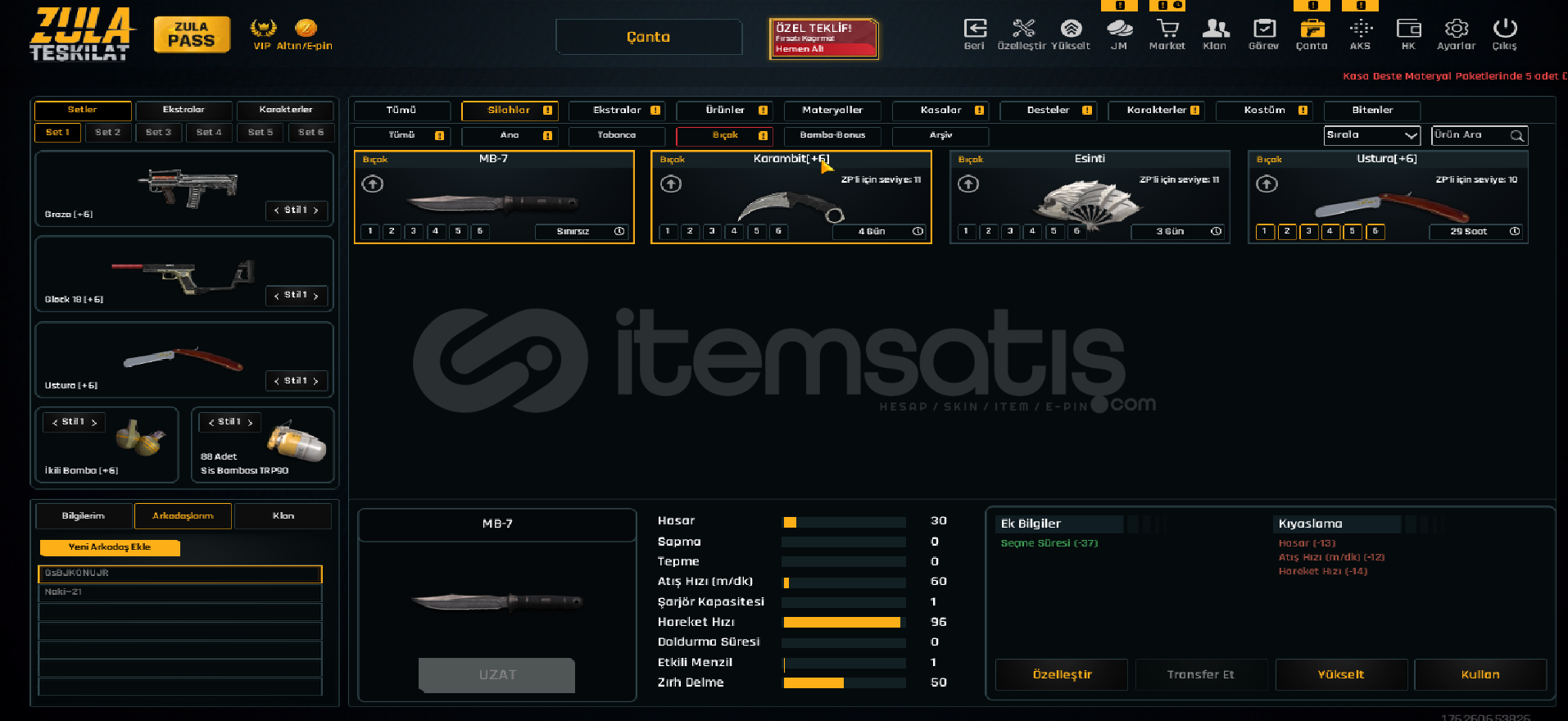Filter by Bomba-Bonus sub-tab
1568x721 pixels.
832,135
